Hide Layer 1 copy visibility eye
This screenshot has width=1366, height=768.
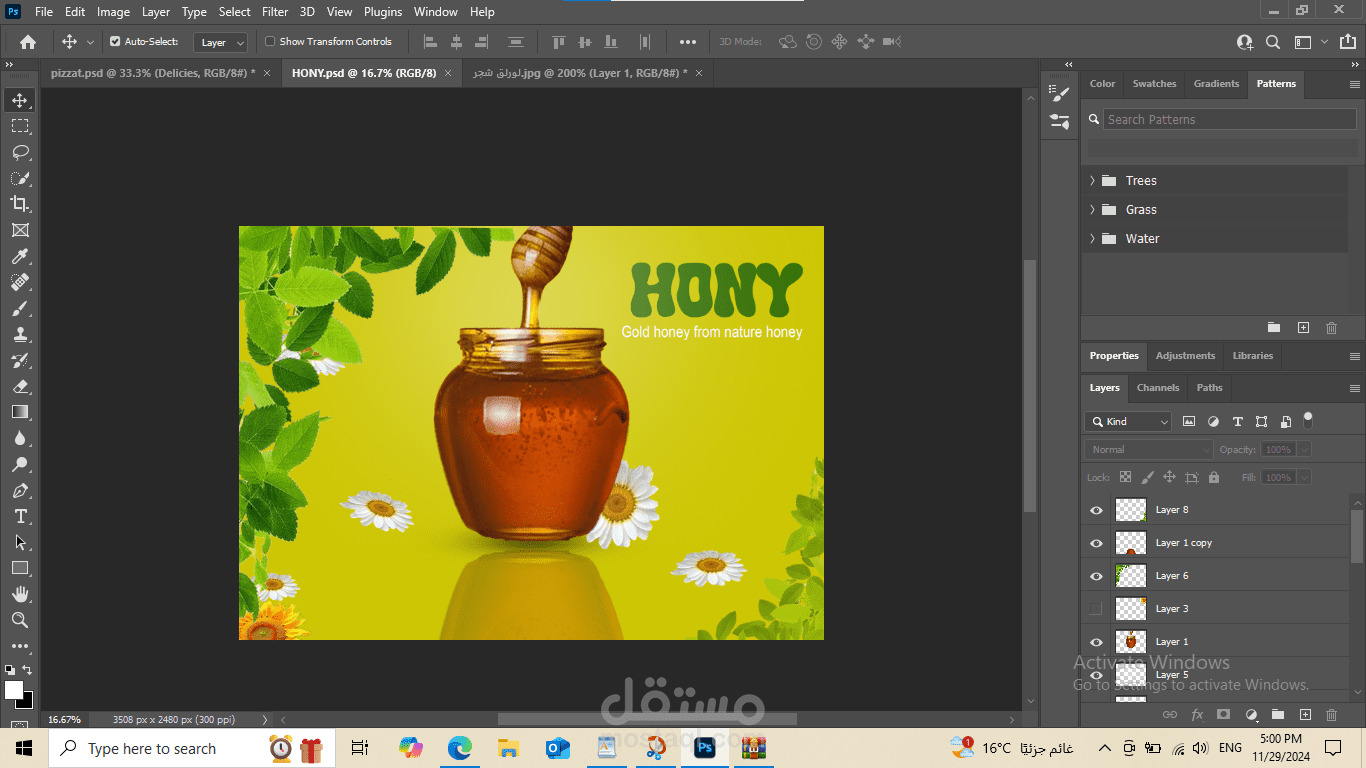tap(1096, 543)
